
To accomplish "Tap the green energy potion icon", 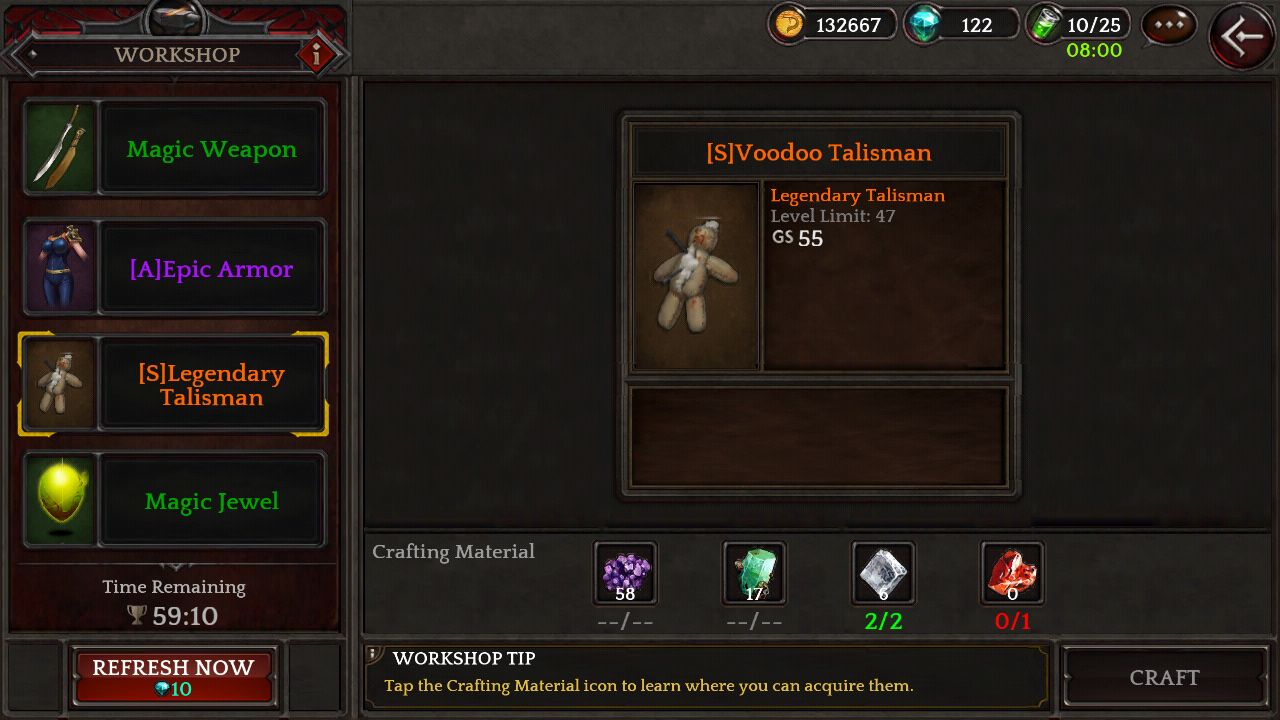I will click(x=1045, y=25).
